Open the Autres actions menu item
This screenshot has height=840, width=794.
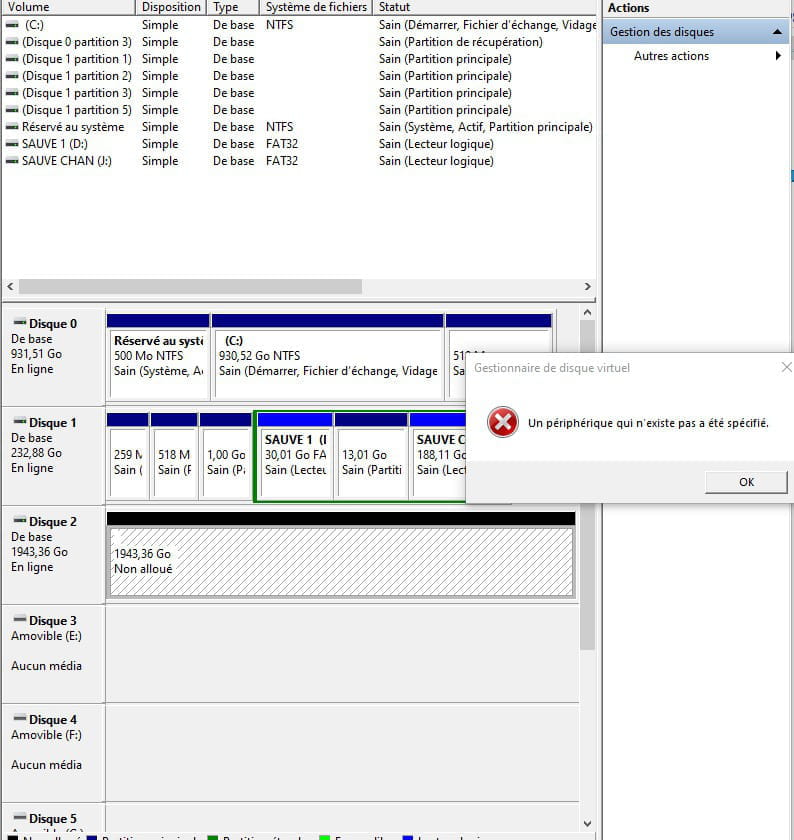point(671,56)
